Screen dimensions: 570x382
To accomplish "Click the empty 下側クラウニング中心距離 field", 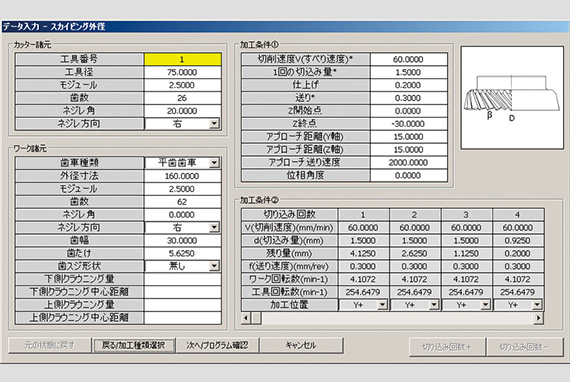I will (182, 292).
